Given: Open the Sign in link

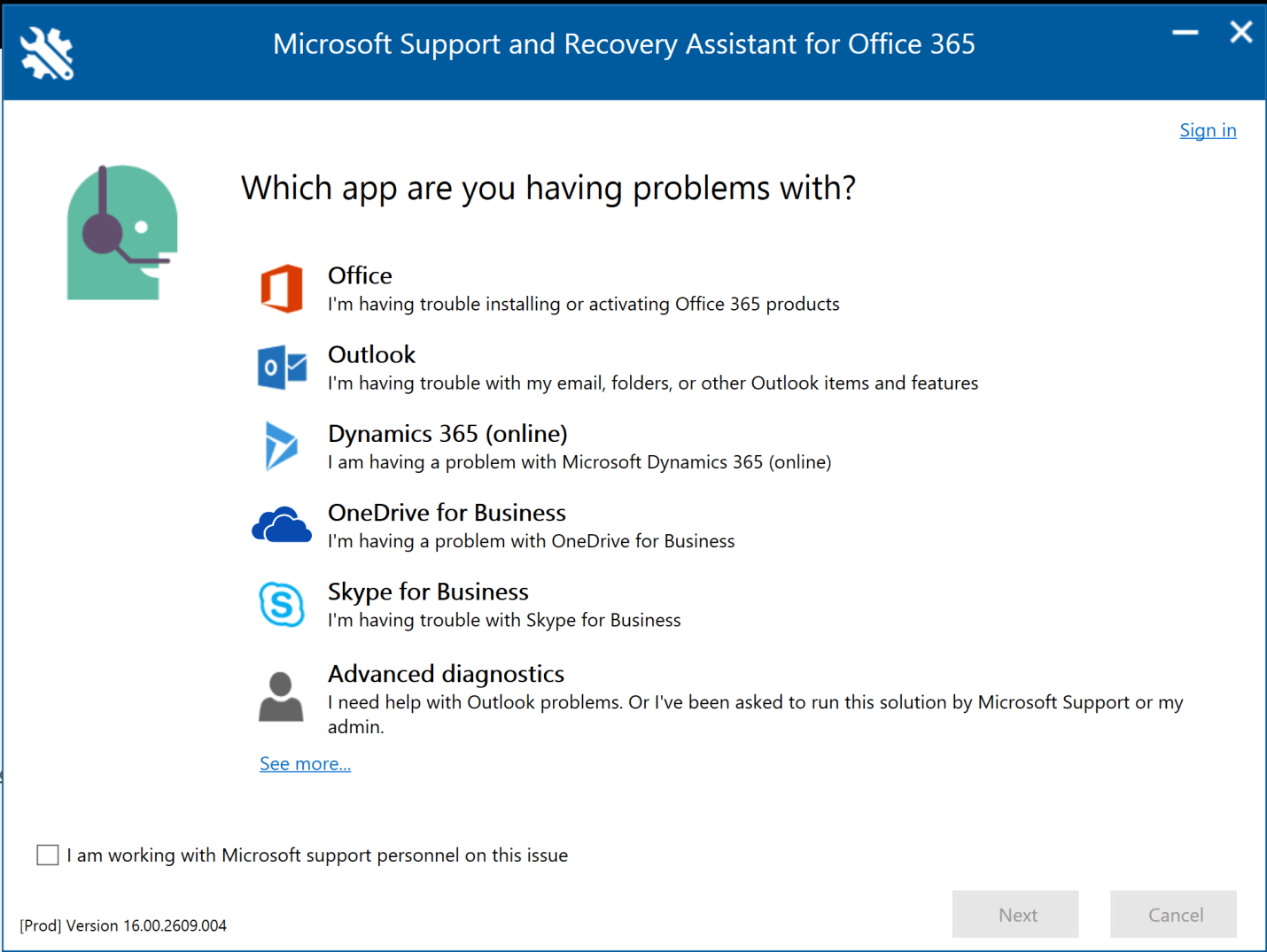Looking at the screenshot, I should [x=1208, y=130].
